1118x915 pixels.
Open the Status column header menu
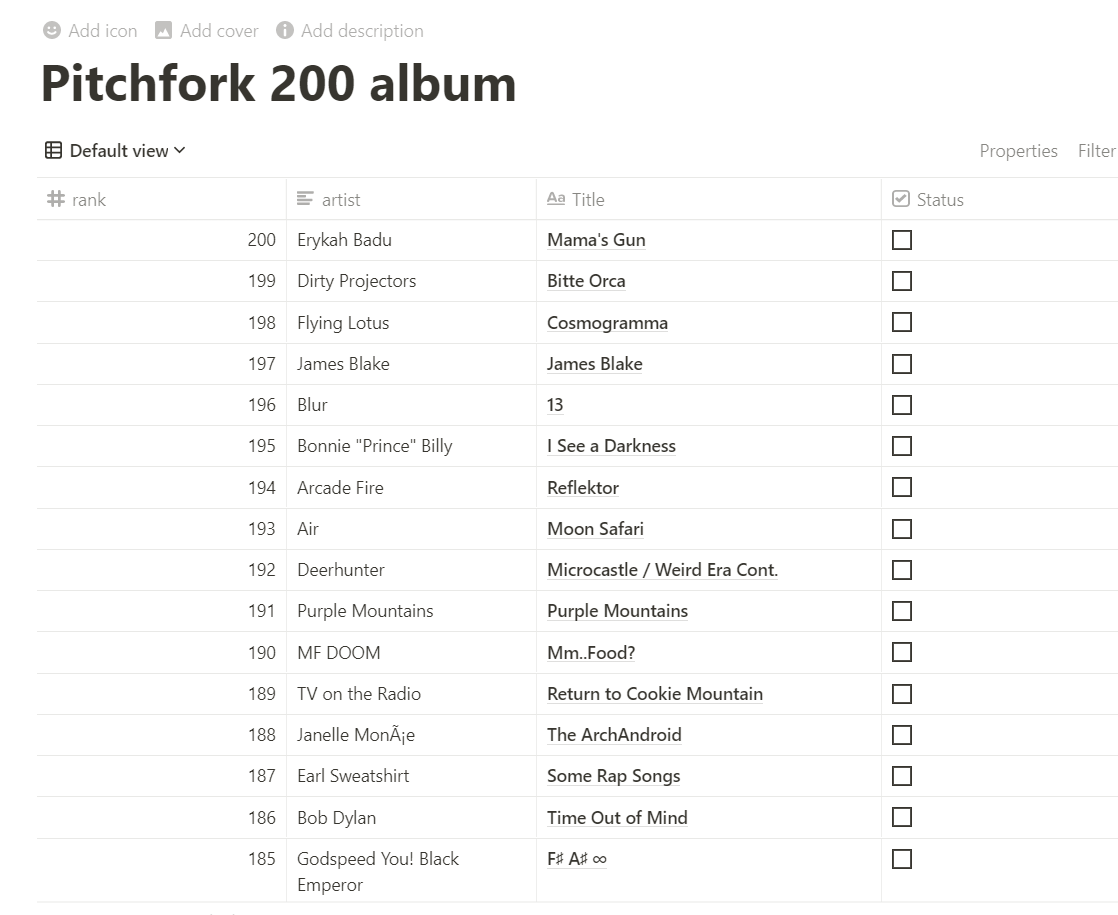(941, 199)
